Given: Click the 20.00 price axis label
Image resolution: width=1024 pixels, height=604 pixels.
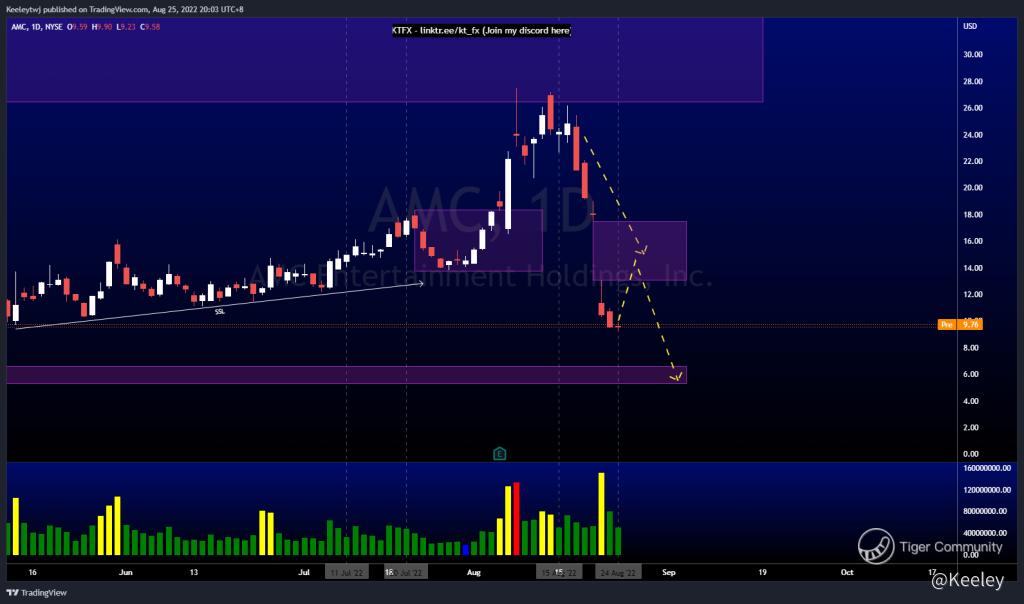Looking at the screenshot, I should [x=972, y=188].
